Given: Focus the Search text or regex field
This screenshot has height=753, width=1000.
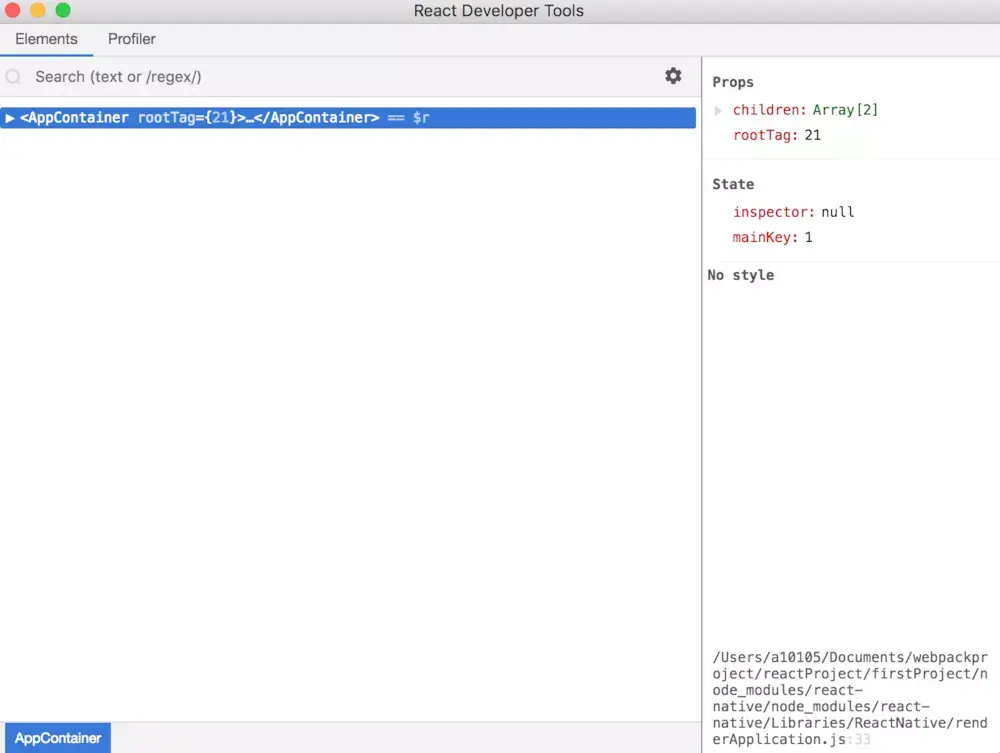Looking at the screenshot, I should click(x=344, y=77).
